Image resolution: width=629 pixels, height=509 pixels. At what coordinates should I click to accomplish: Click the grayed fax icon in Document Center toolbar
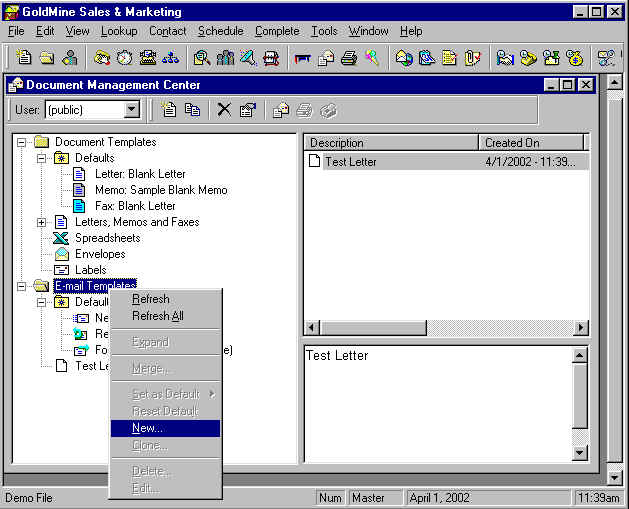click(328, 110)
